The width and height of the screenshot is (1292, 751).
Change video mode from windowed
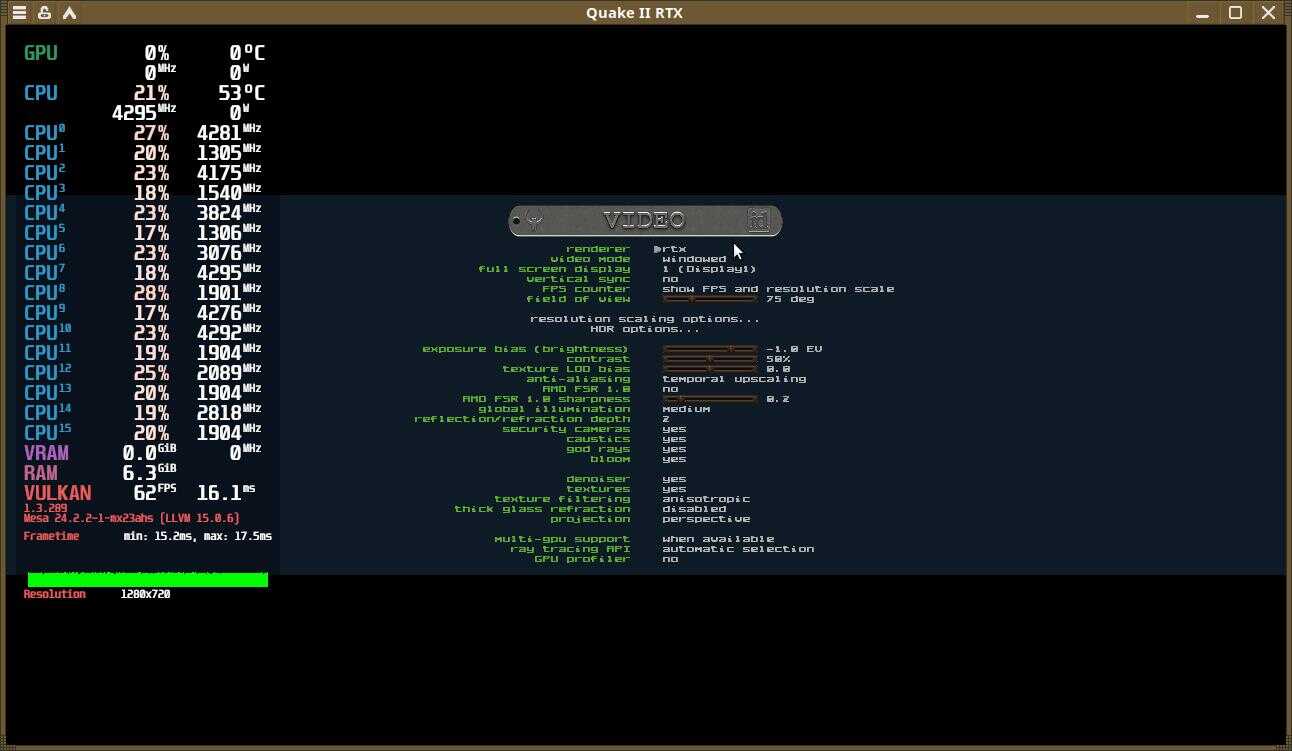tap(694, 259)
